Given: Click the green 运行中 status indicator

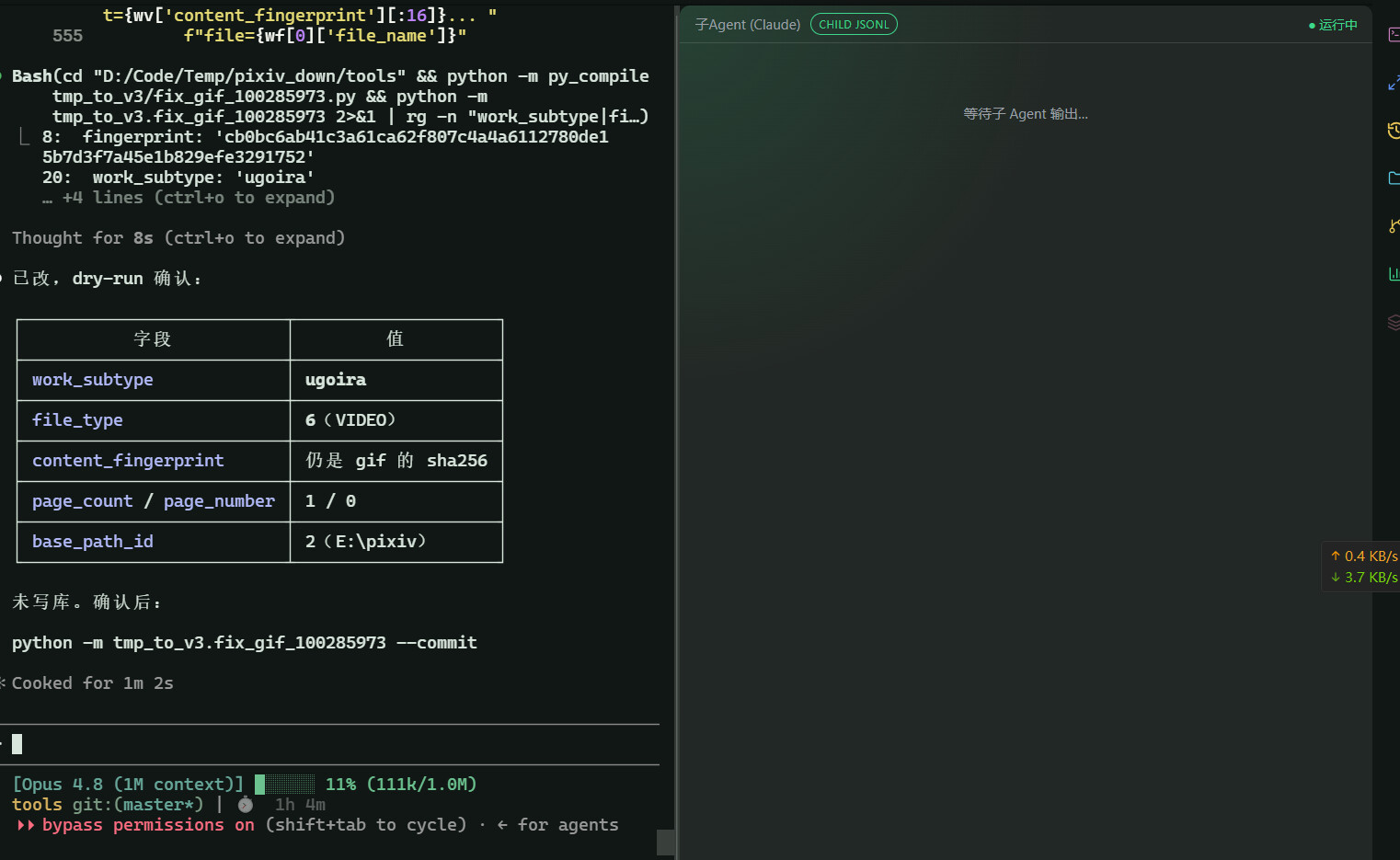Looking at the screenshot, I should [x=1333, y=25].
